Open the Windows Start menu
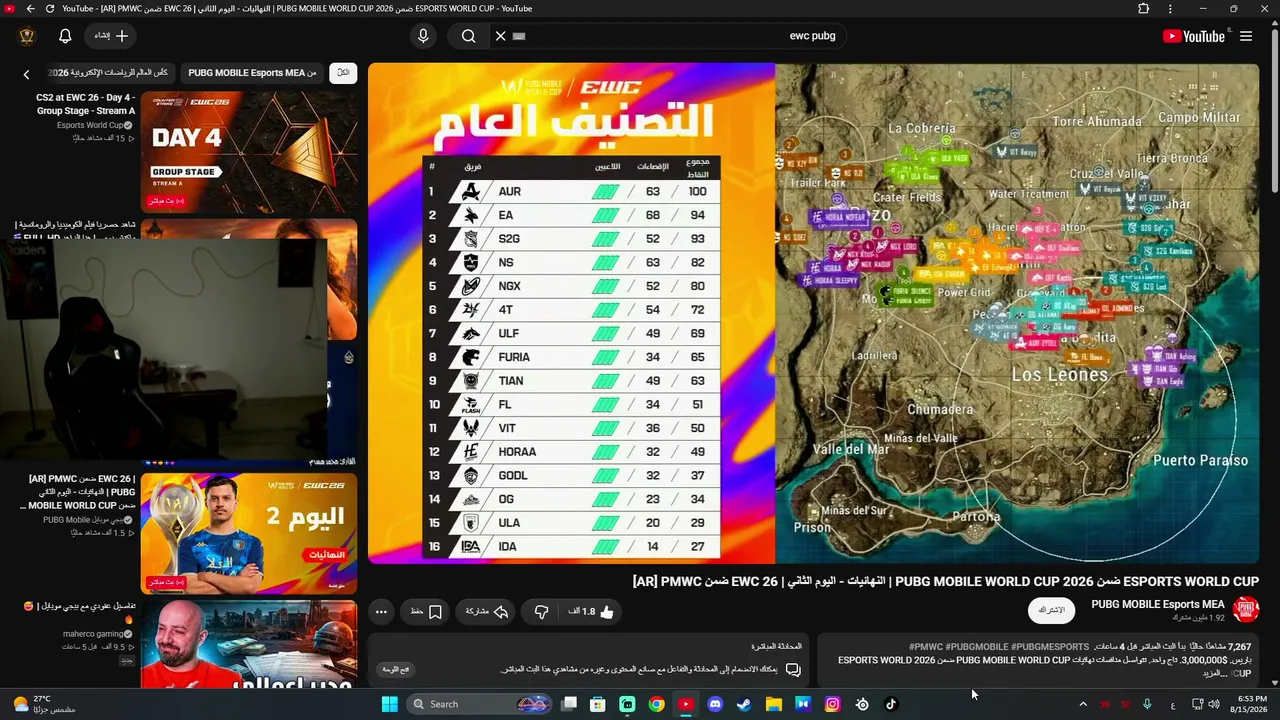Image resolution: width=1280 pixels, height=720 pixels. pyautogui.click(x=390, y=704)
